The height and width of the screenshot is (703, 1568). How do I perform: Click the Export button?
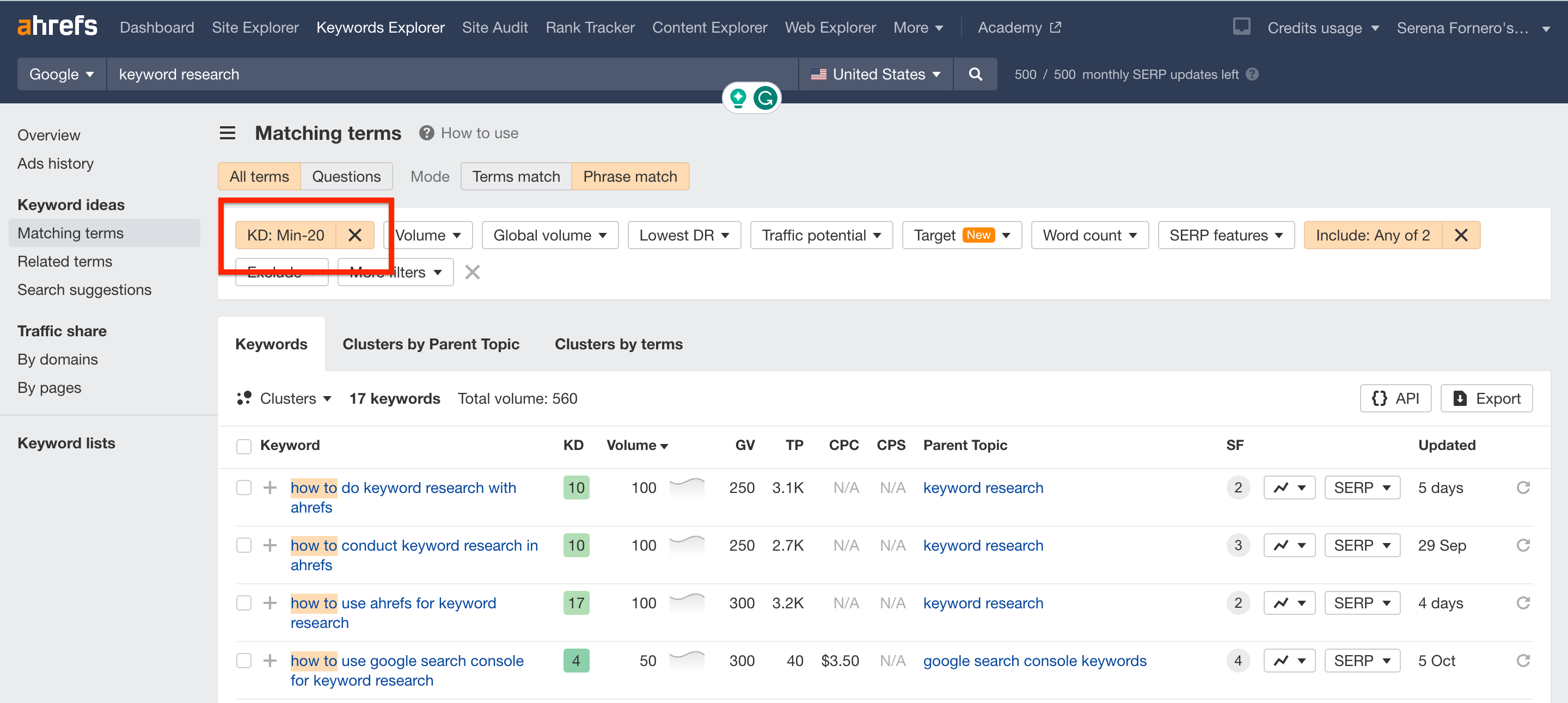(1486, 398)
